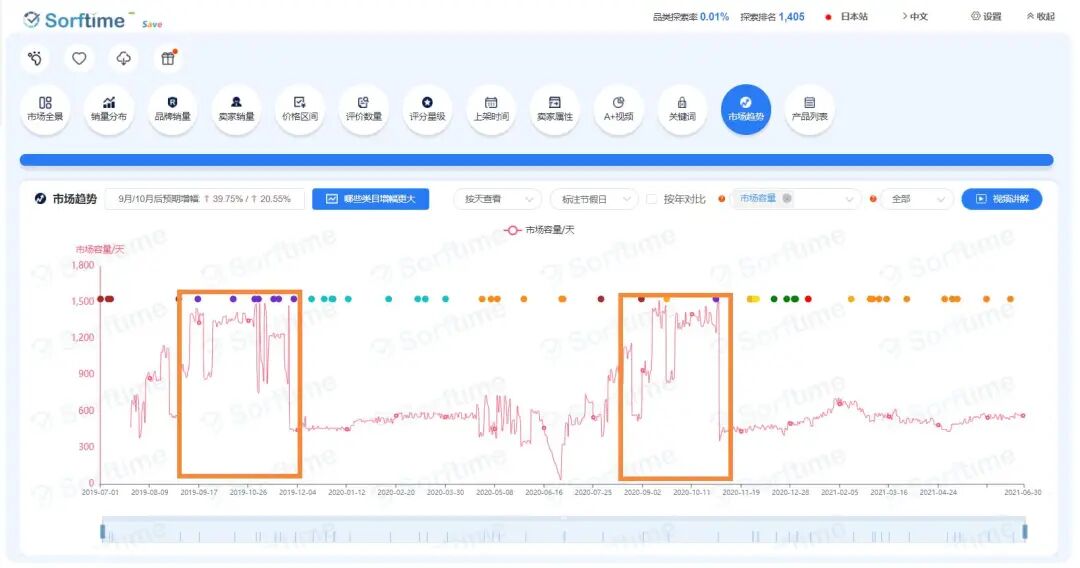Click x-axis date 2020-01-12
Viewport: 1080px width, 568px height.
pos(346,492)
